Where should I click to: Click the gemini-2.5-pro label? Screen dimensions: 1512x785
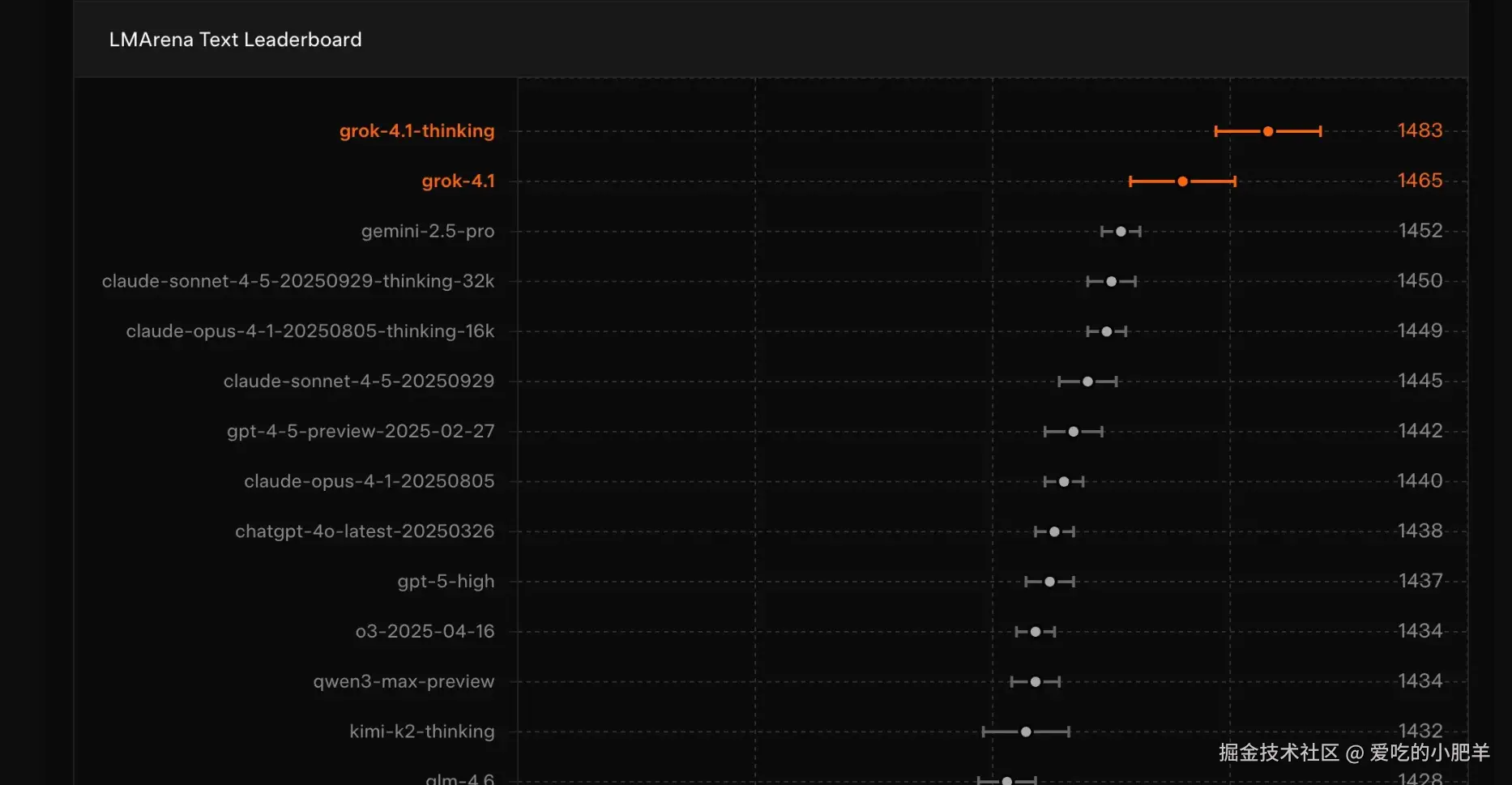point(428,231)
